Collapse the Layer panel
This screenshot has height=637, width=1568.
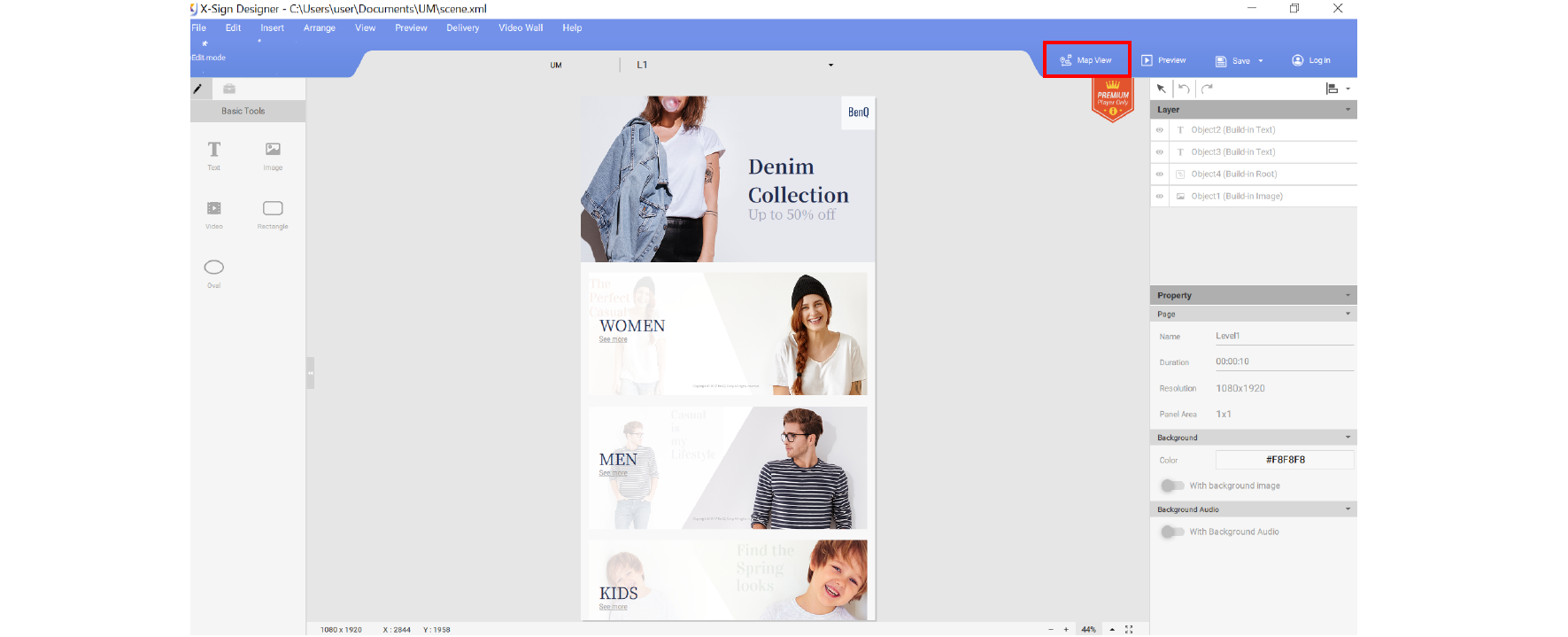[x=1348, y=110]
